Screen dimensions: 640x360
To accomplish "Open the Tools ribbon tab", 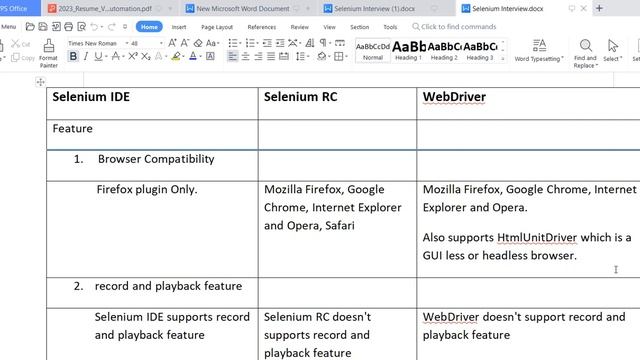I will tap(390, 27).
